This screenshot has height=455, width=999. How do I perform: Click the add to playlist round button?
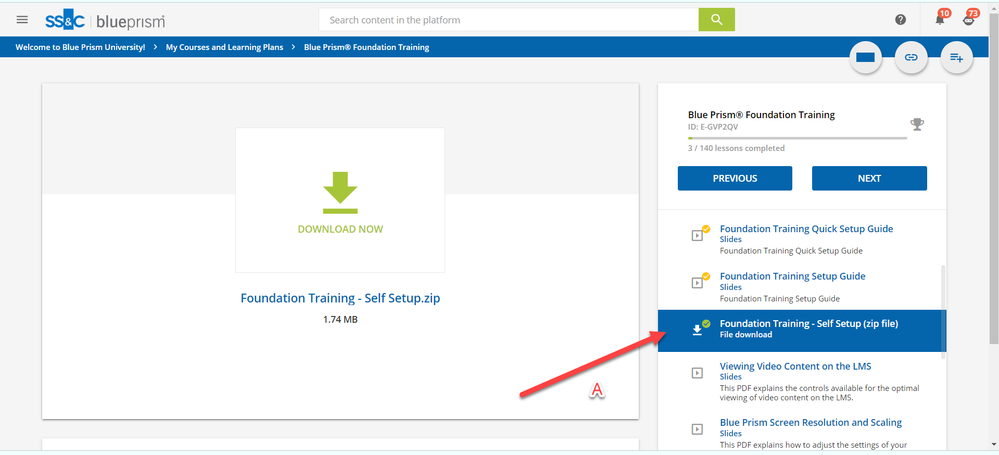coord(957,57)
